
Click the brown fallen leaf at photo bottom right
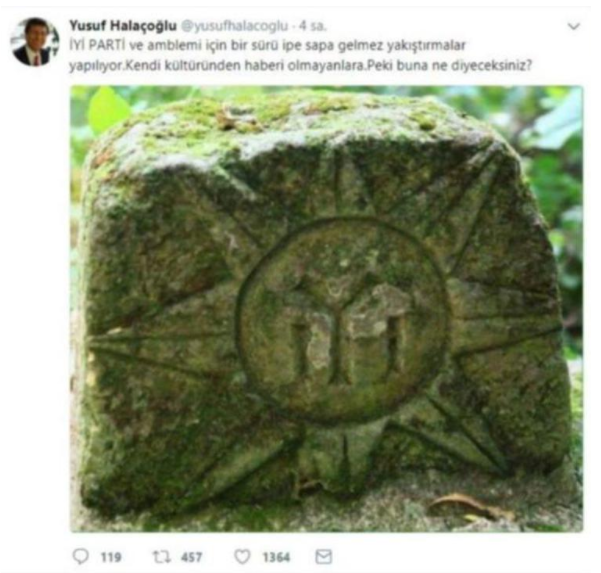[470, 505]
